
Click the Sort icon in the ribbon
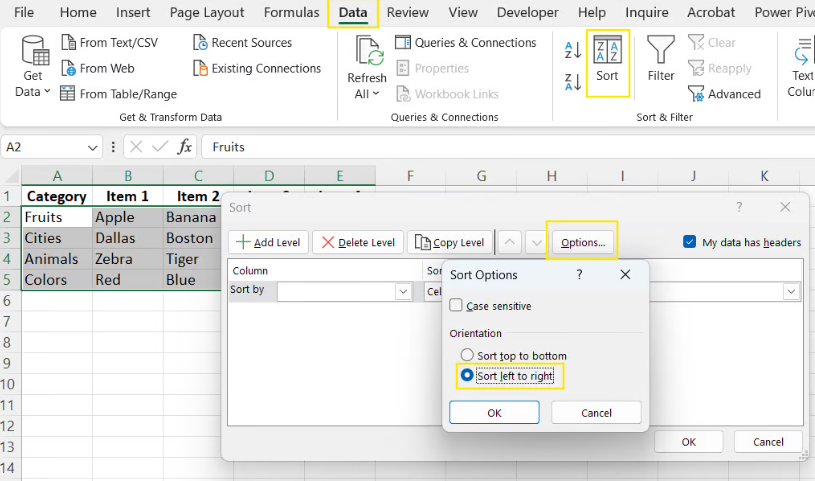607,60
